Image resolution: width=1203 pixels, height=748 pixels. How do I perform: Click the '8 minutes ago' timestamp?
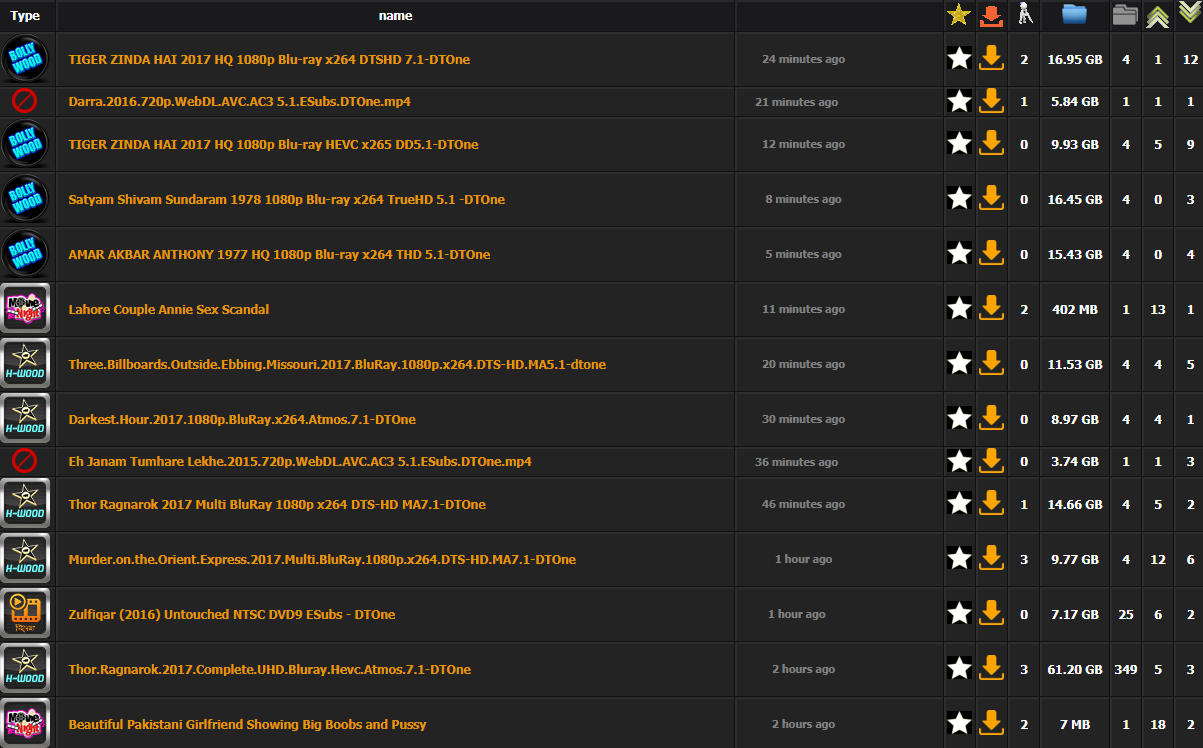(x=803, y=199)
